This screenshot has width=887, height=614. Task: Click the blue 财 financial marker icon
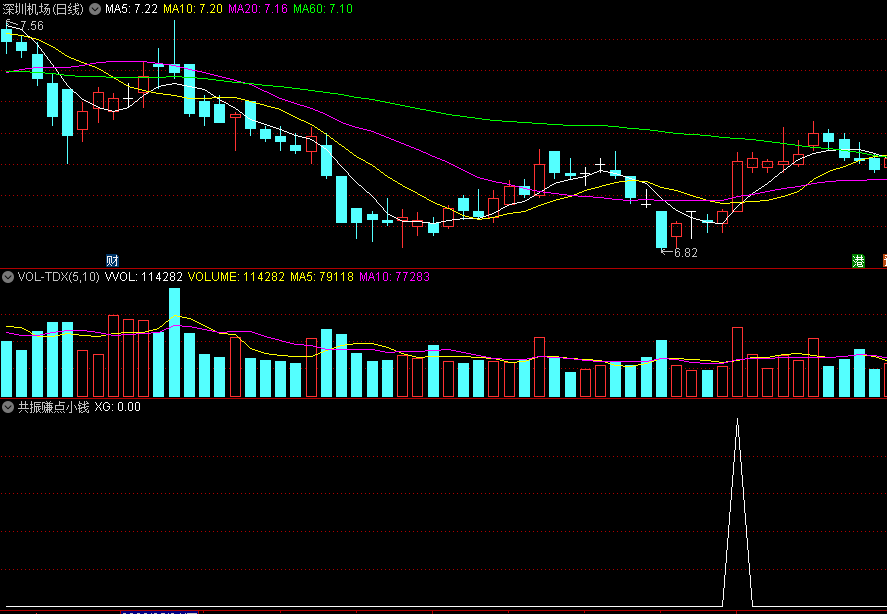(x=112, y=260)
